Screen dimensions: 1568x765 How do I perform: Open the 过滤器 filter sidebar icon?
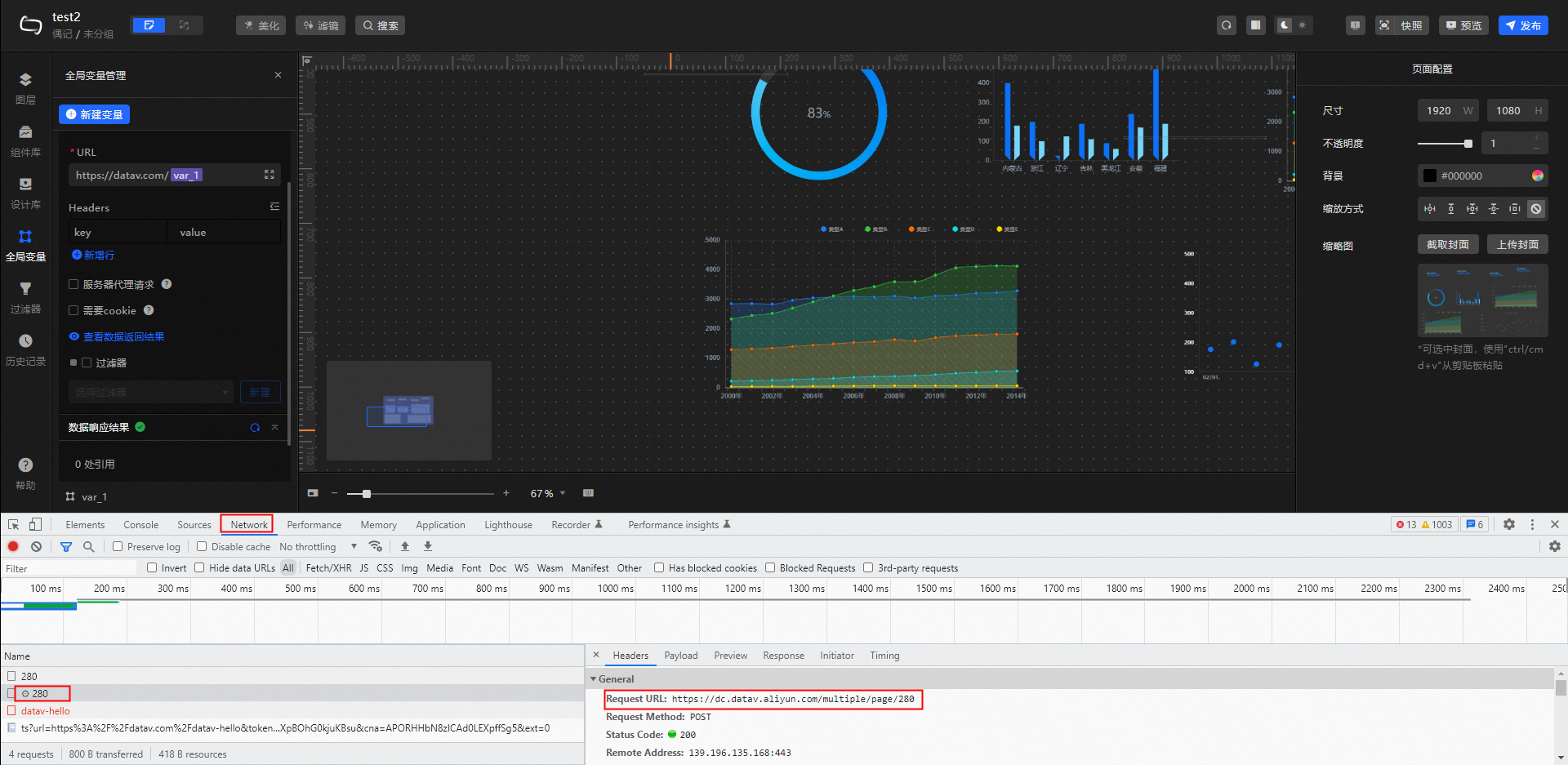coord(25,290)
